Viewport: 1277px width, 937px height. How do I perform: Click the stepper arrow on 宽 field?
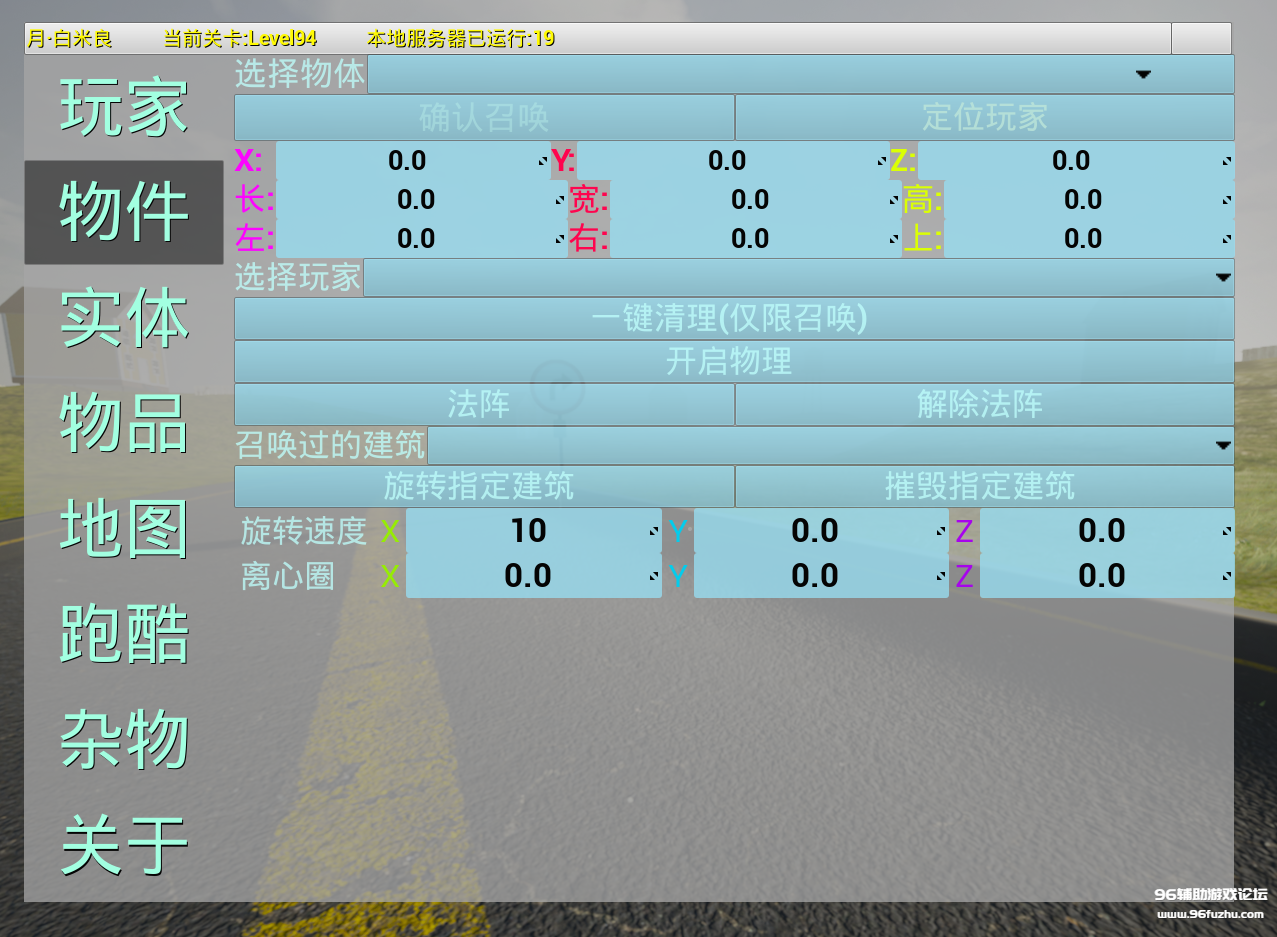[x=894, y=200]
